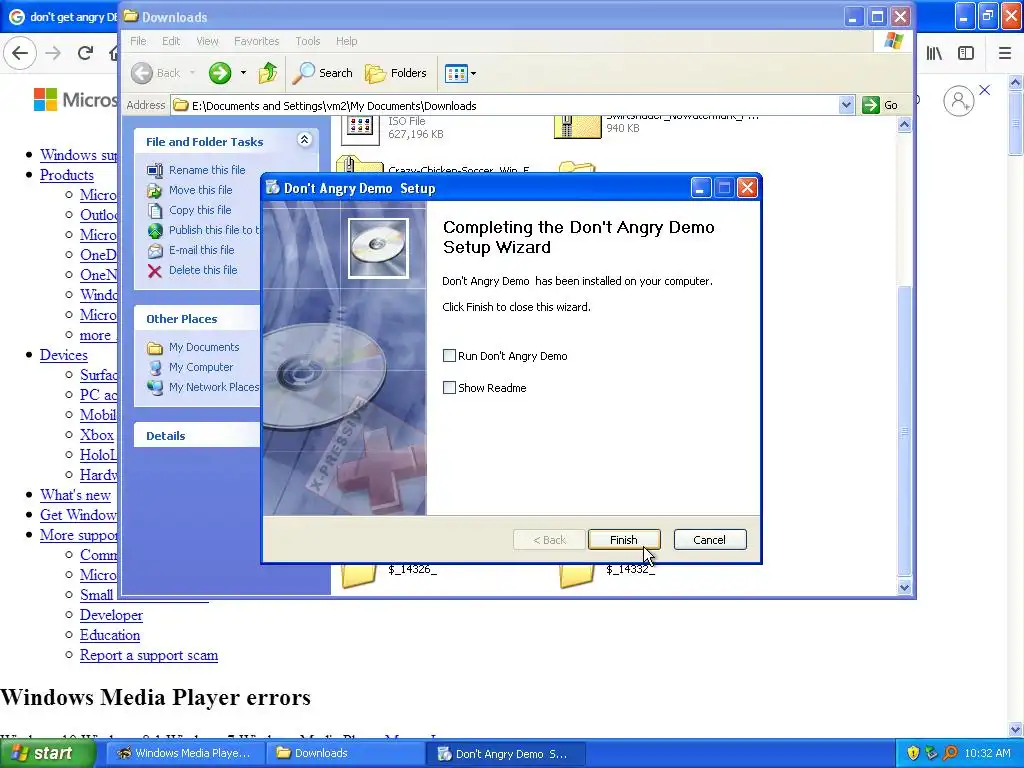
Task: Check the Show Readme checkbox
Action: click(449, 388)
